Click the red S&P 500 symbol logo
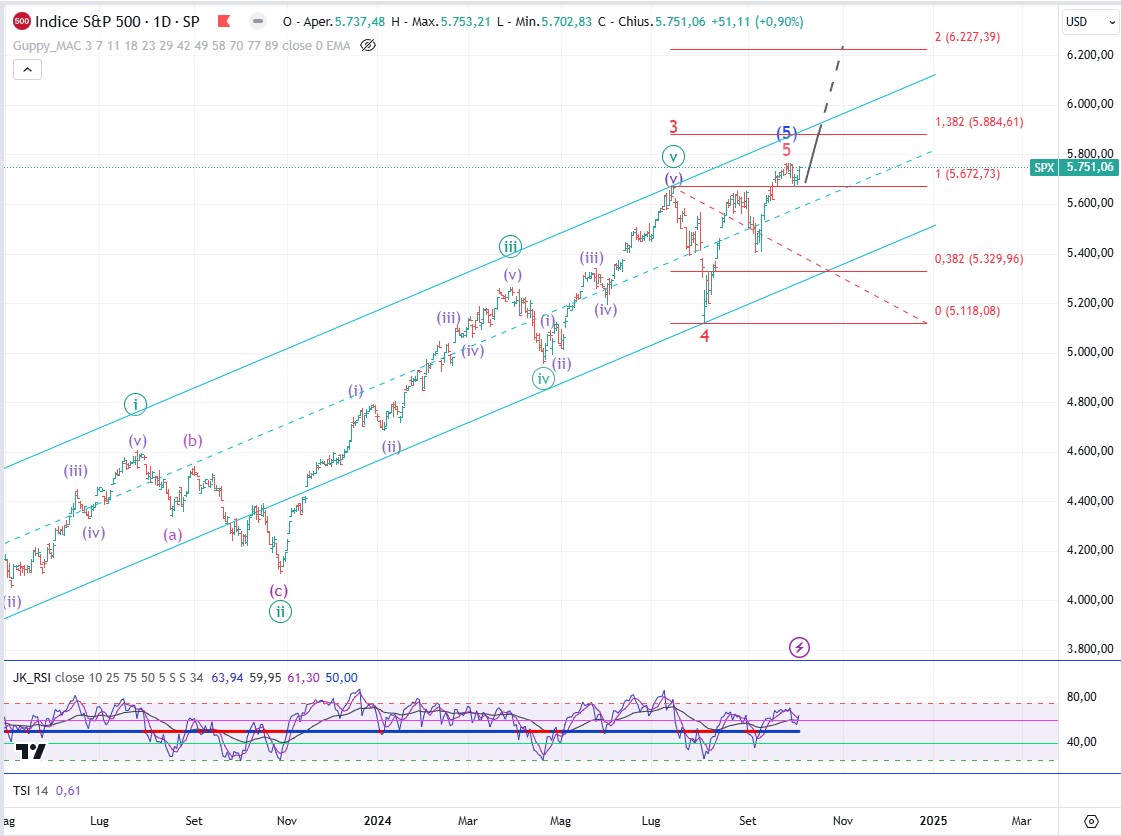 click(x=22, y=21)
